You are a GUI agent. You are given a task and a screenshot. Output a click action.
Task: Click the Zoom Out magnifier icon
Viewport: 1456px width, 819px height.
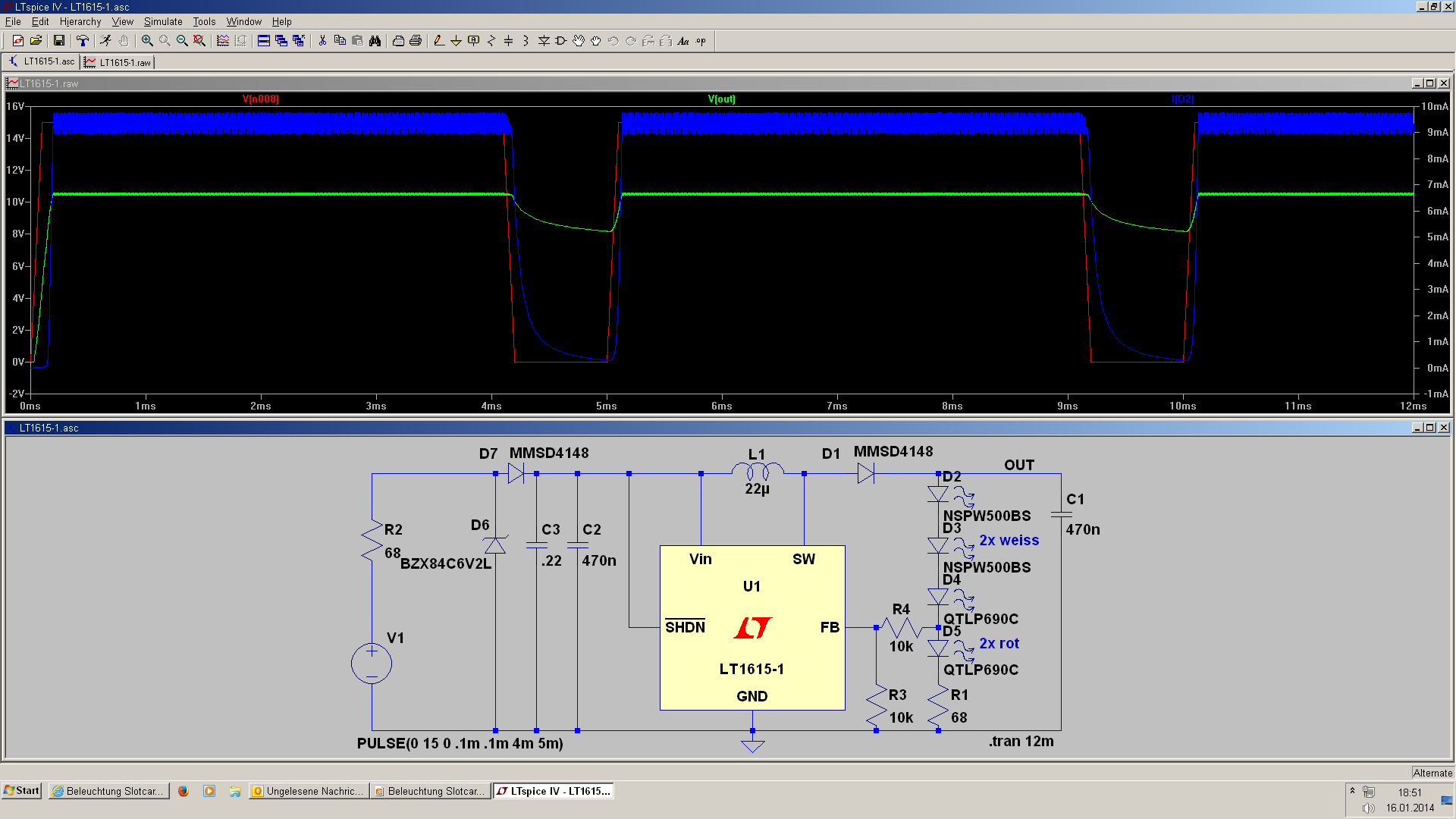coord(182,41)
